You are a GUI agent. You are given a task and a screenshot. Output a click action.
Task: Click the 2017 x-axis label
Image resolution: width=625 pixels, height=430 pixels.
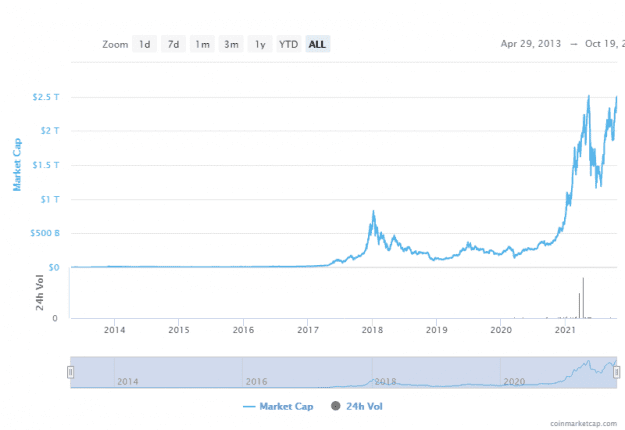pos(308,330)
